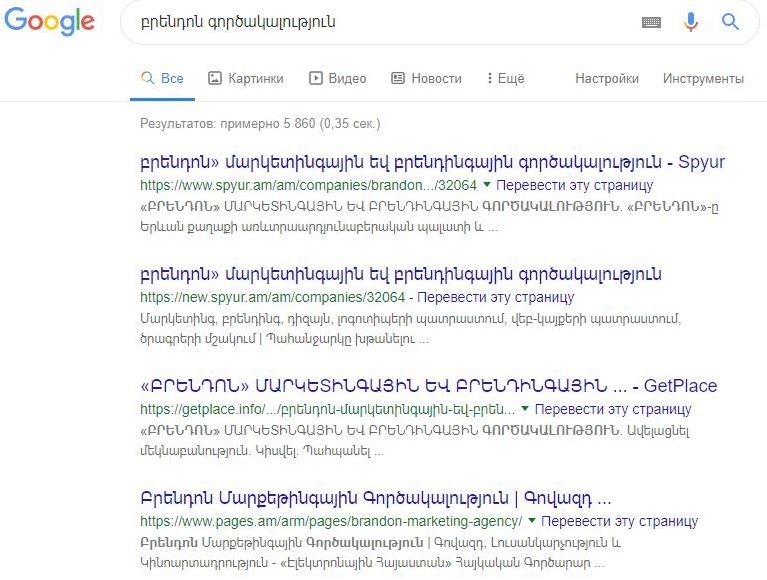
Task: Click Перевести эту страницу for new.spyur.am result
Action: [x=496, y=297]
